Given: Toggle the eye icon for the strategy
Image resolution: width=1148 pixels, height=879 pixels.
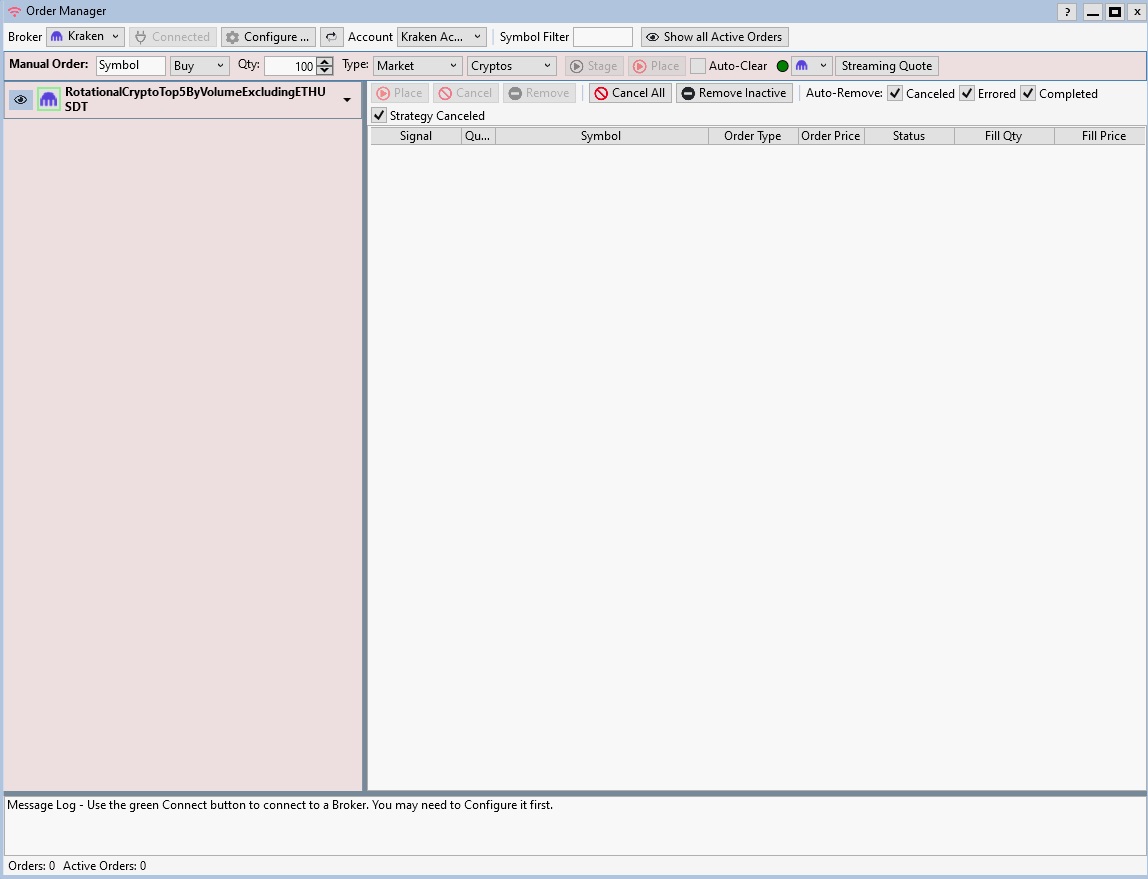Looking at the screenshot, I should click(x=21, y=99).
